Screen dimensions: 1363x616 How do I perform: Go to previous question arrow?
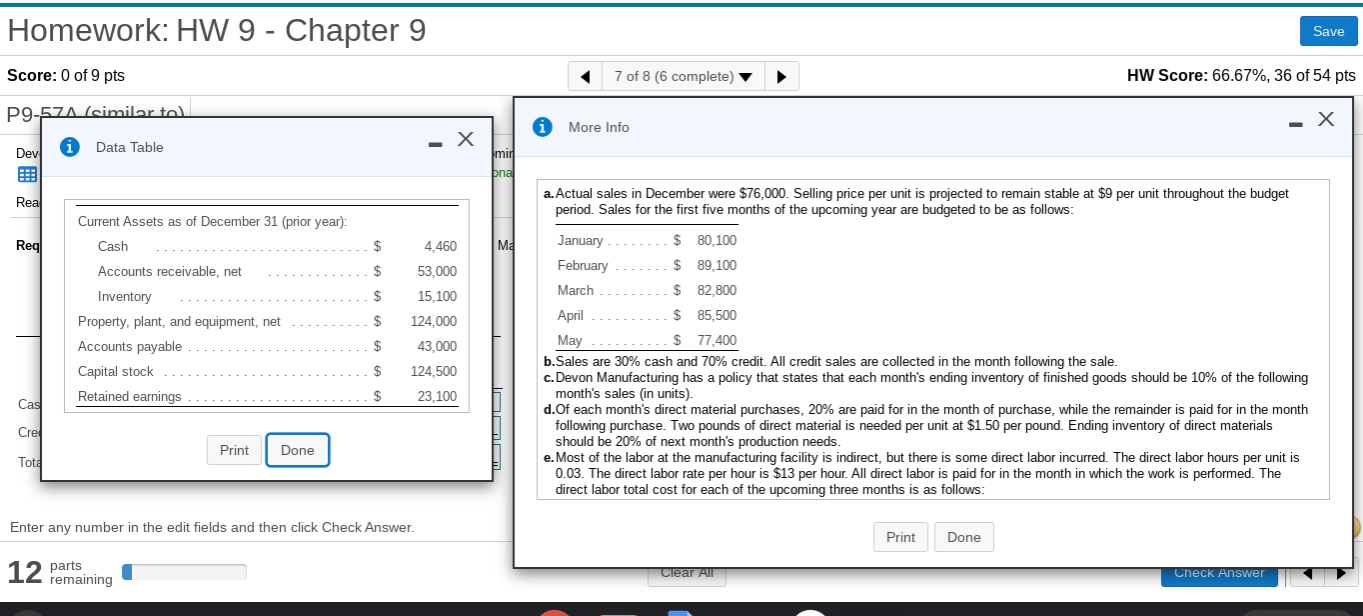tap(585, 76)
